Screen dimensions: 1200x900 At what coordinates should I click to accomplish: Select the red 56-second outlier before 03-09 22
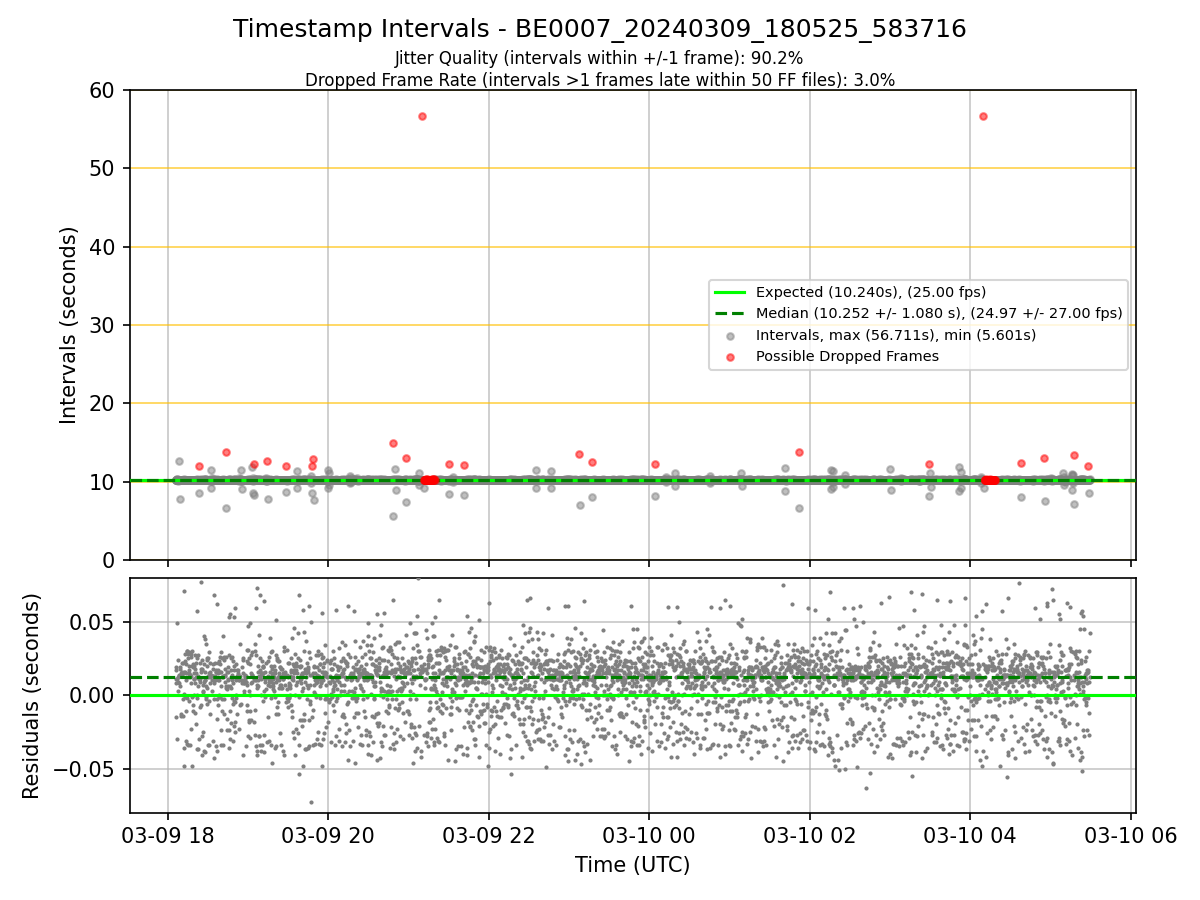coord(422,116)
